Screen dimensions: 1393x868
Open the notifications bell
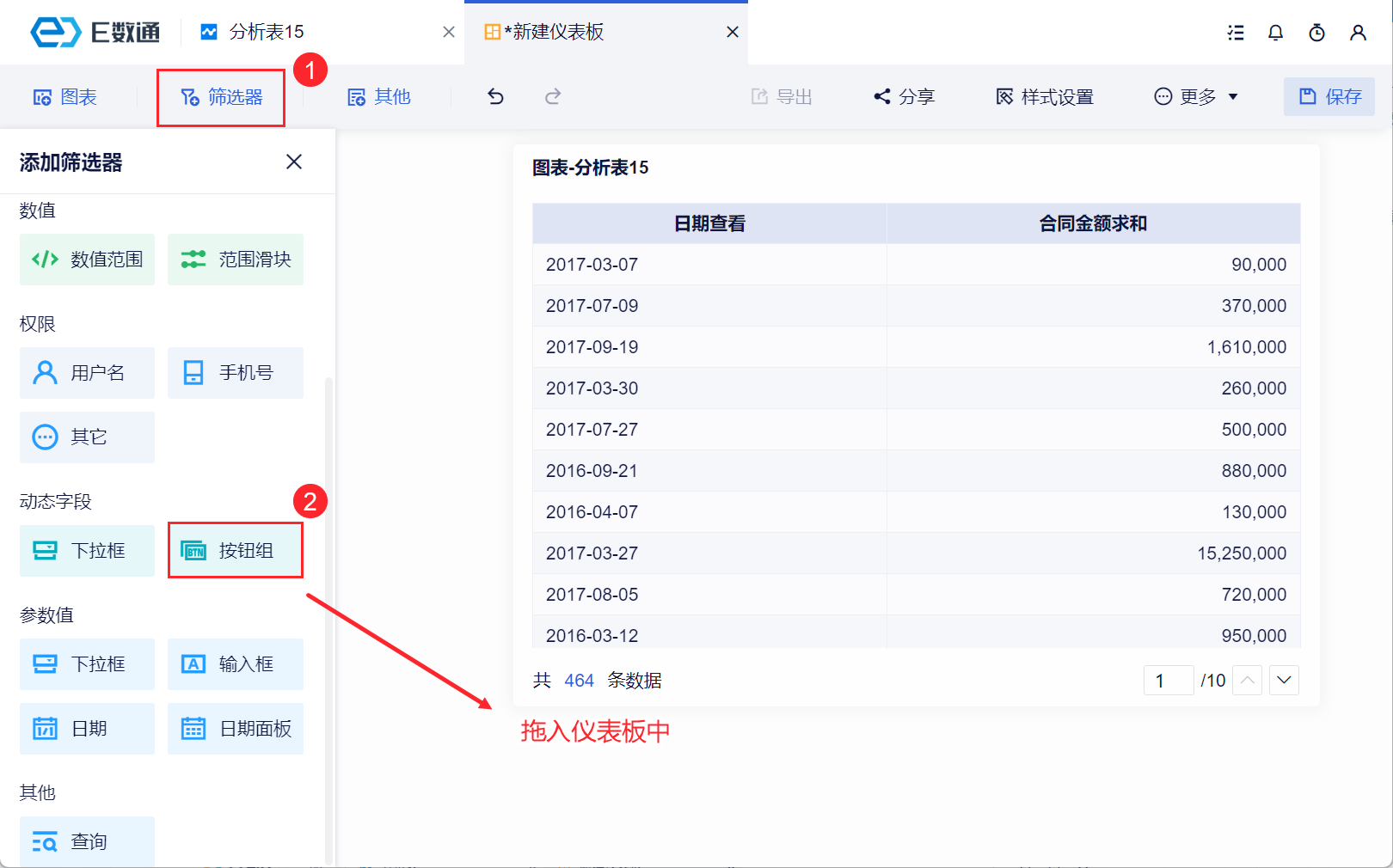tap(1276, 33)
